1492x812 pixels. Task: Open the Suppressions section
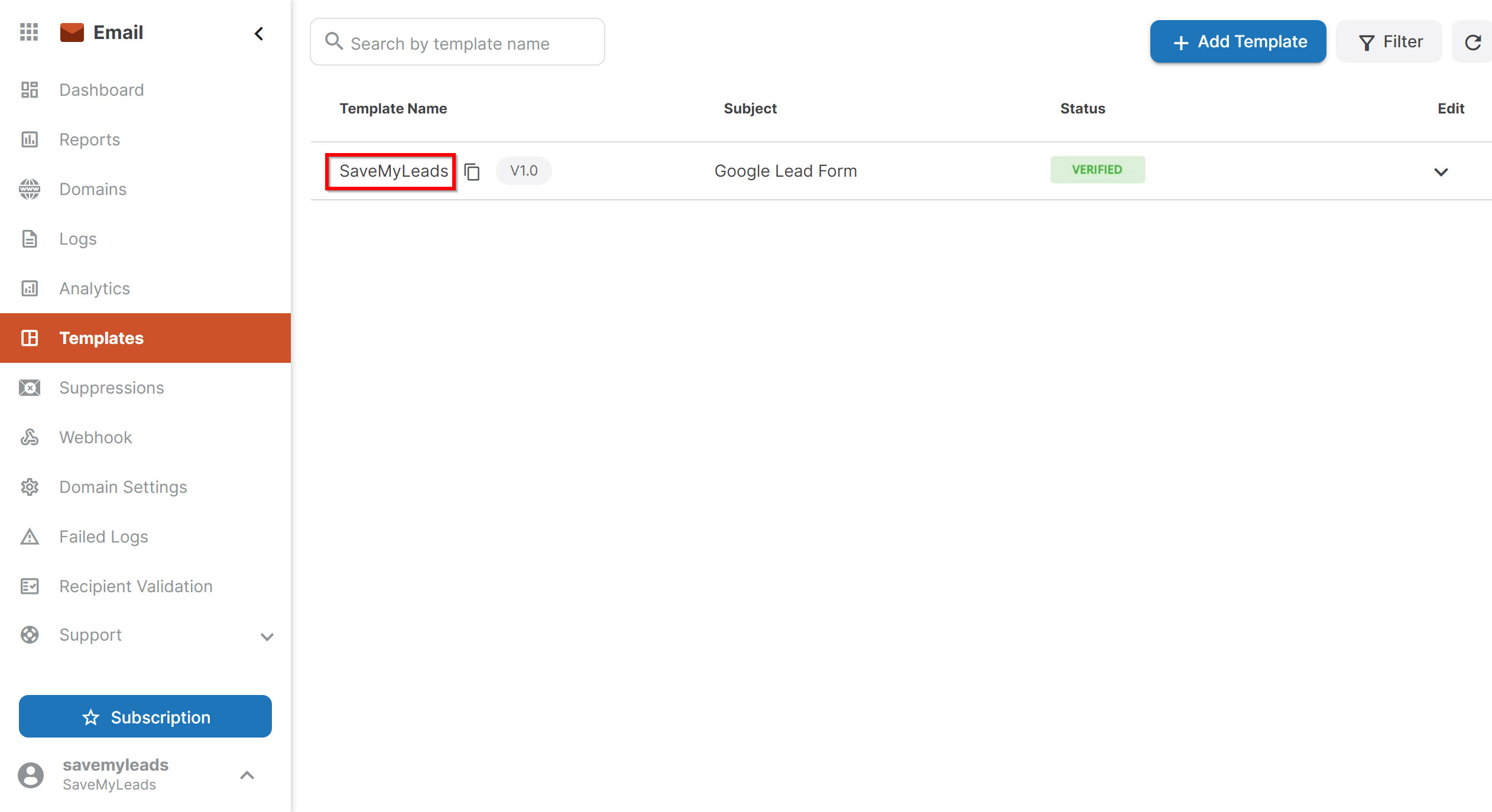click(112, 387)
